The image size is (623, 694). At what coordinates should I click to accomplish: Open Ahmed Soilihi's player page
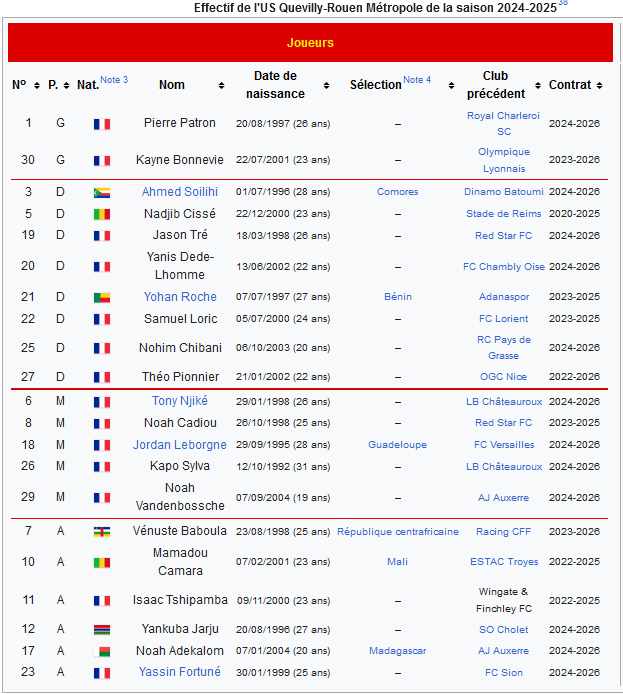(x=180, y=192)
